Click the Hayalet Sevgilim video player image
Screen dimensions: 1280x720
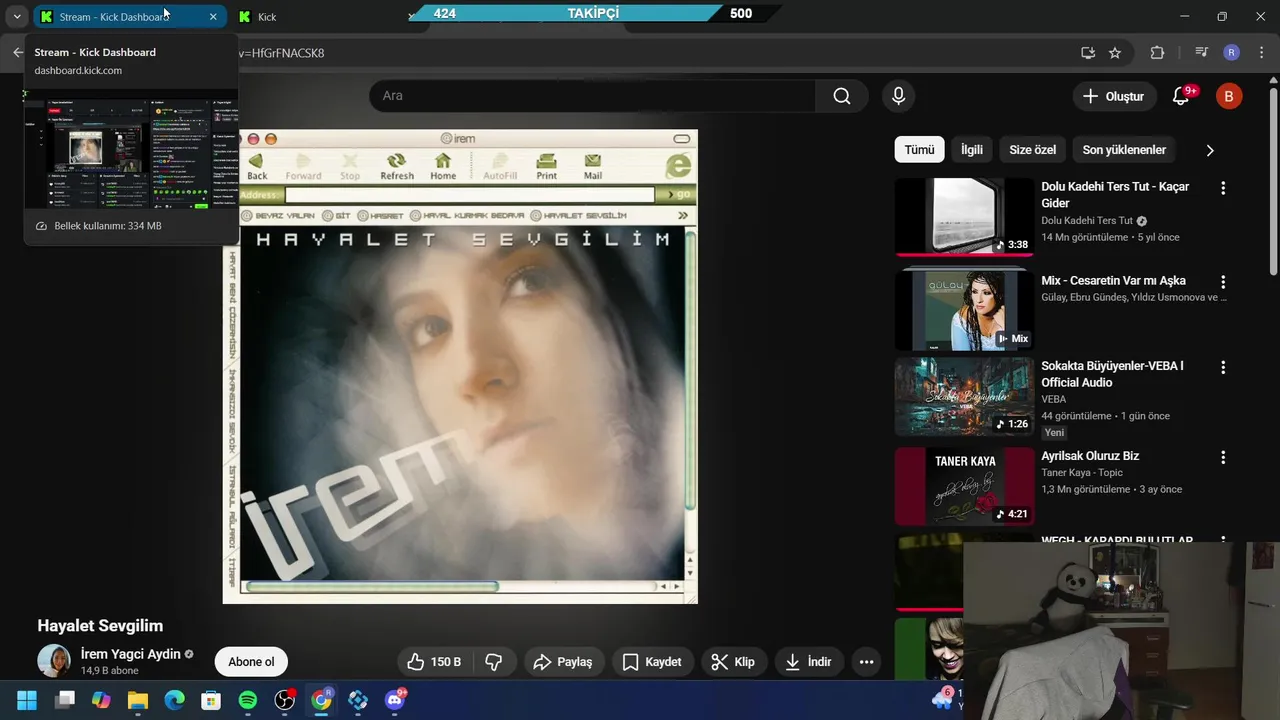(460, 366)
